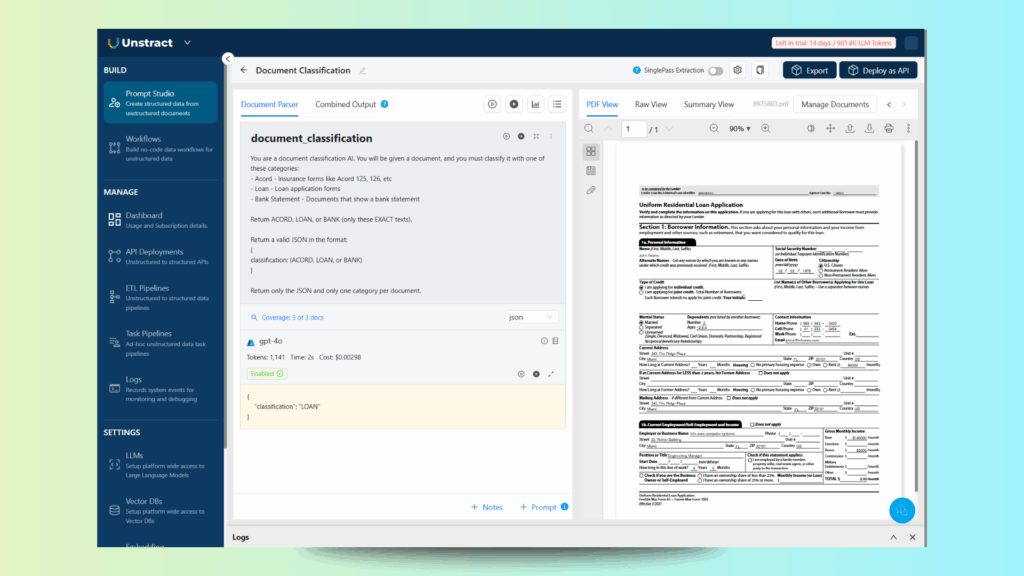This screenshot has width=1024, height=576.
Task: Open the token usage chart icon
Action: click(x=536, y=104)
